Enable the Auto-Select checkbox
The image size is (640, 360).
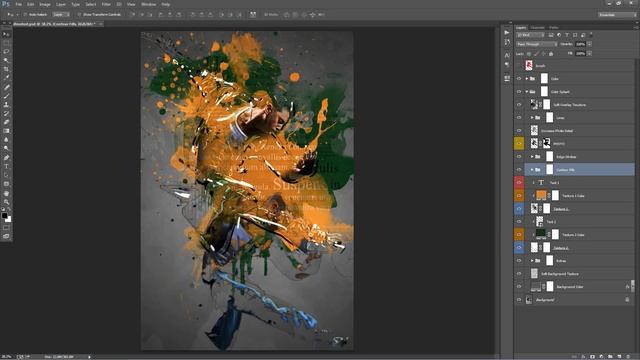click(25, 14)
